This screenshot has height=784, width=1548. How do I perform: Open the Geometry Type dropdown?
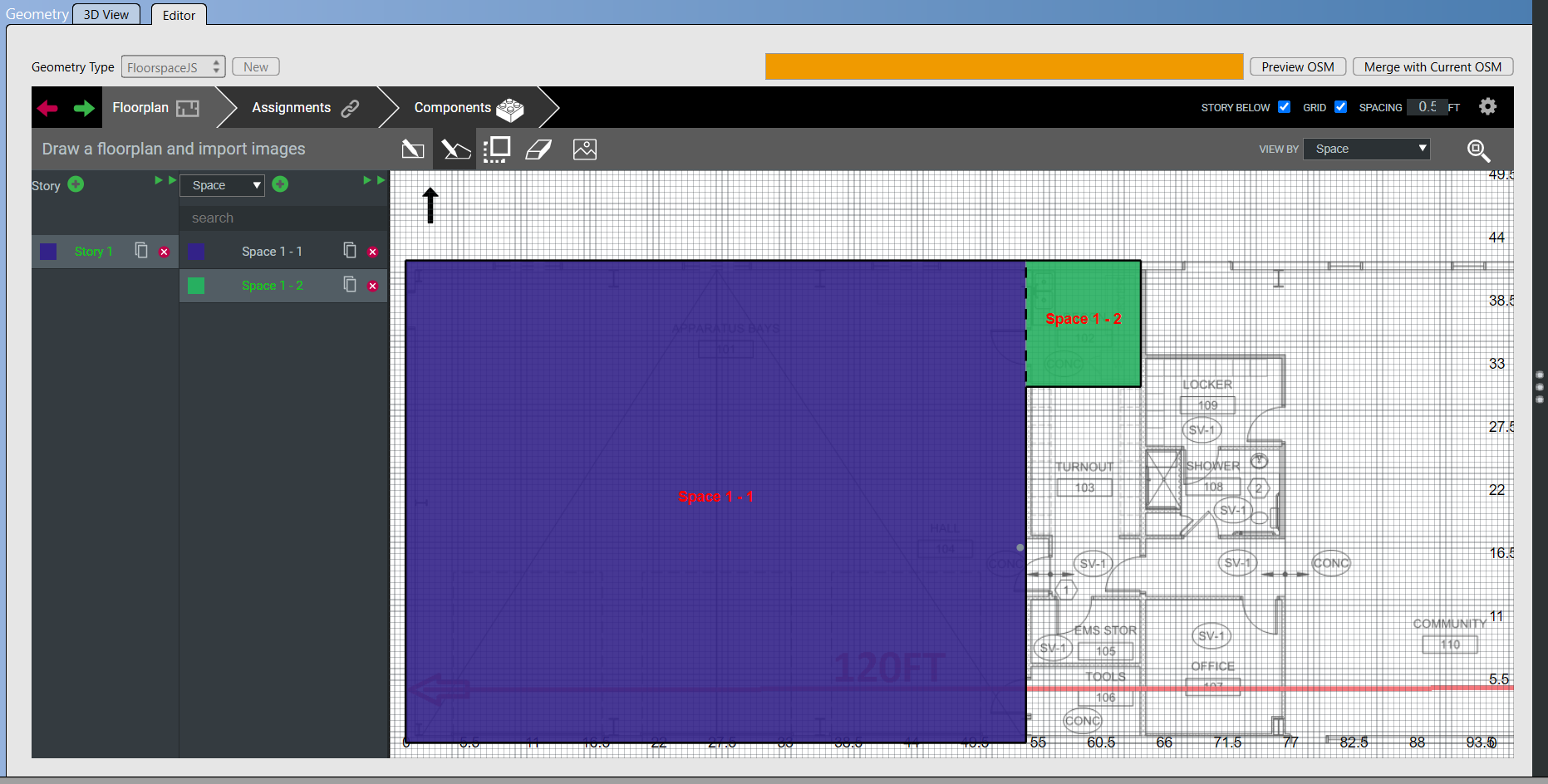click(x=173, y=67)
